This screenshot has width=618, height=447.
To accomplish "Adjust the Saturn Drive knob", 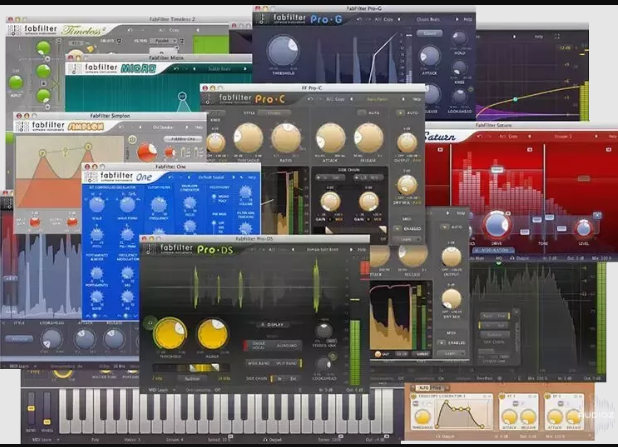I will 496,225.
